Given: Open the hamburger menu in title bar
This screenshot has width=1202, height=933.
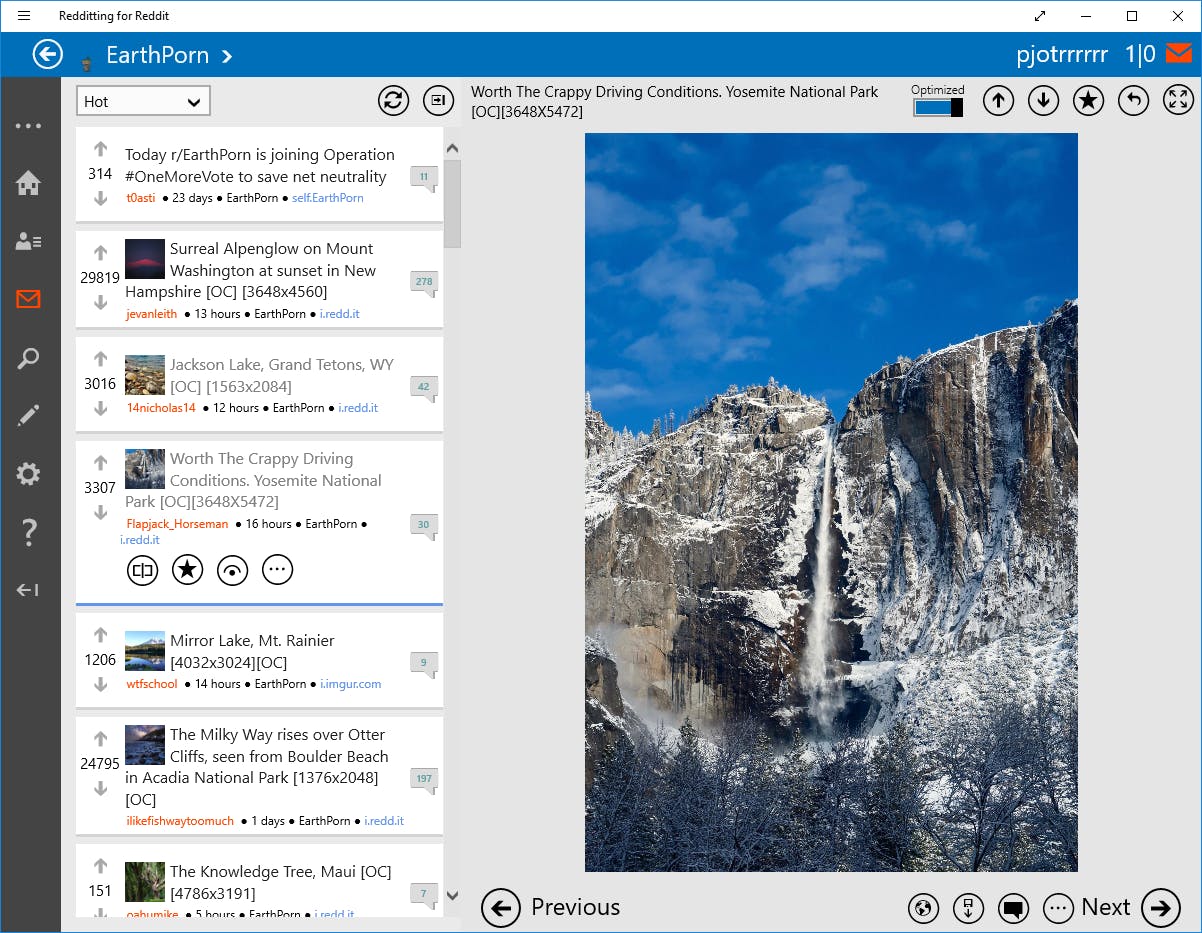Looking at the screenshot, I should pyautogui.click(x=24, y=16).
